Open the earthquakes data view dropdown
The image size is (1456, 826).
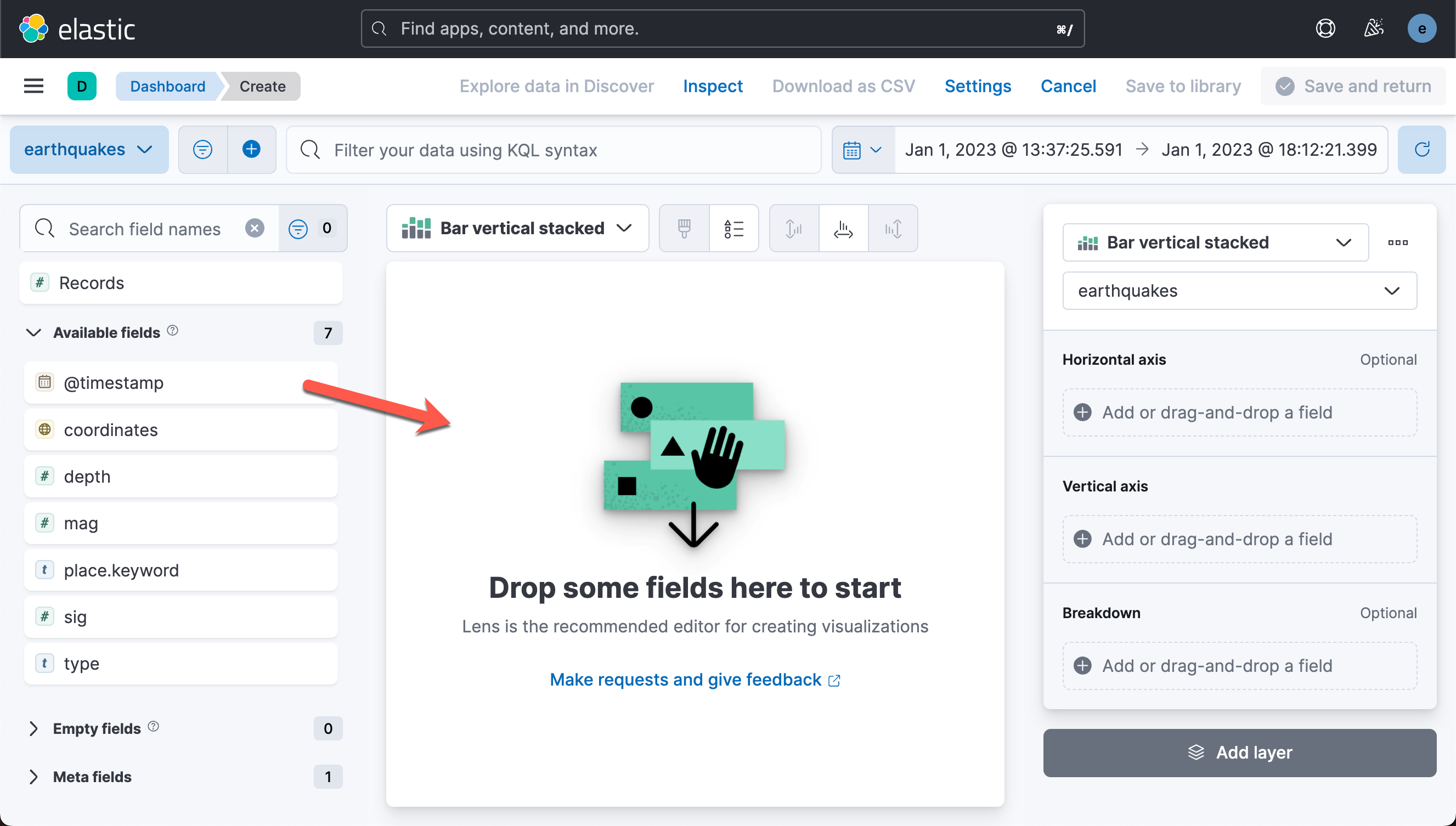pos(89,150)
